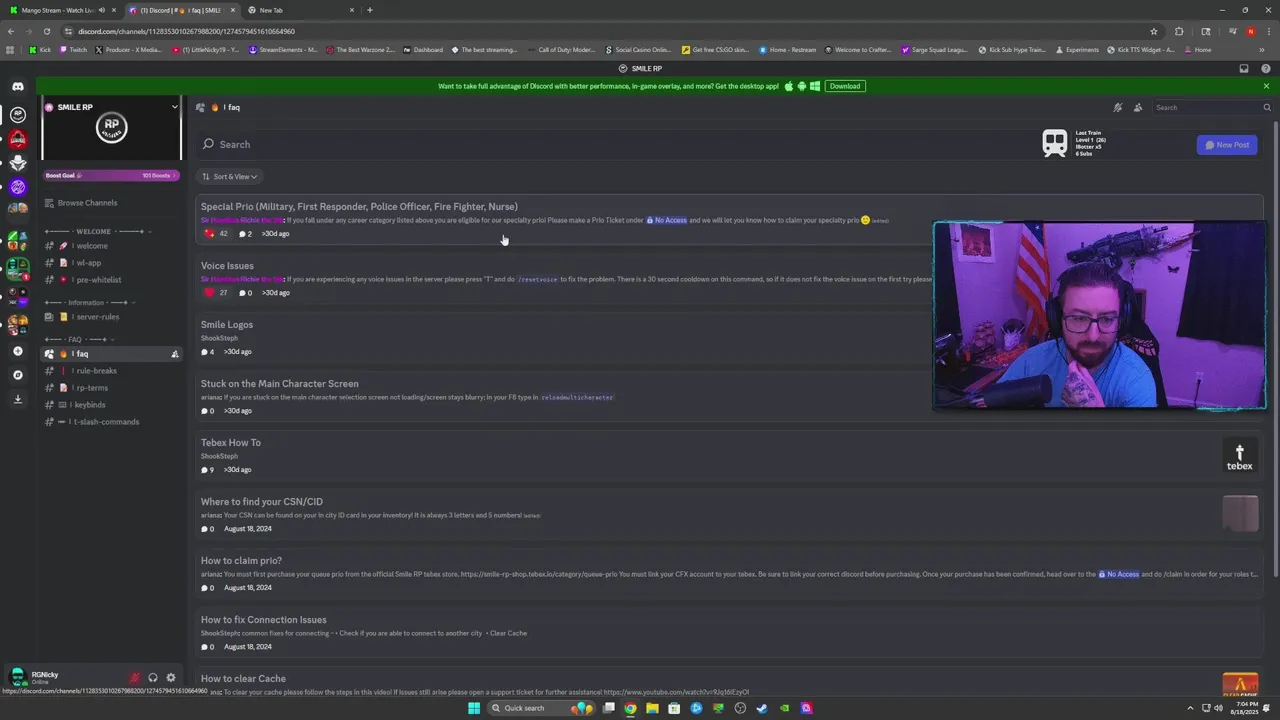This screenshot has height=720, width=1280.
Task: Open the rule-breaks channel
Action: click(111, 371)
